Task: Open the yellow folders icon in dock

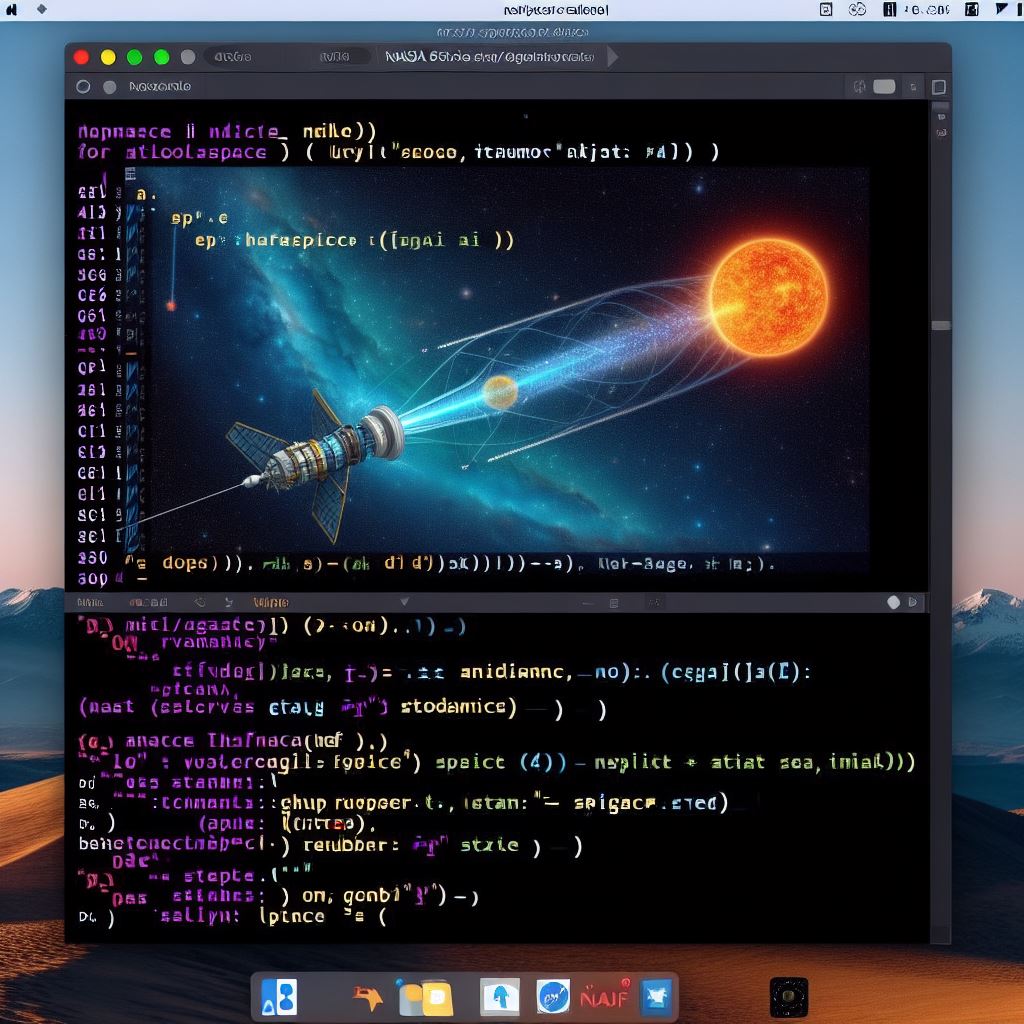Action: [x=425, y=997]
